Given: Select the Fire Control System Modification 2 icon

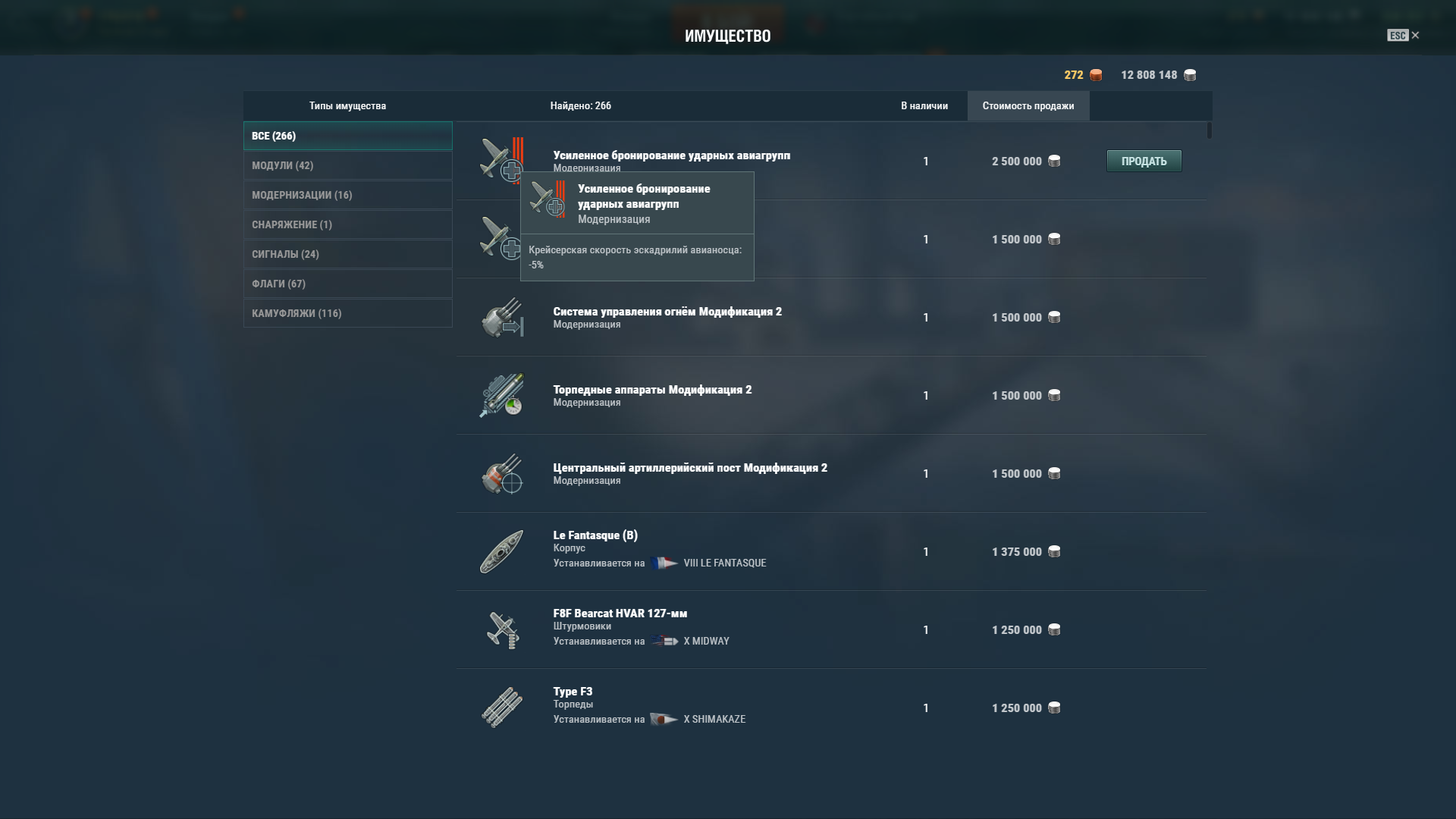Looking at the screenshot, I should click(502, 317).
